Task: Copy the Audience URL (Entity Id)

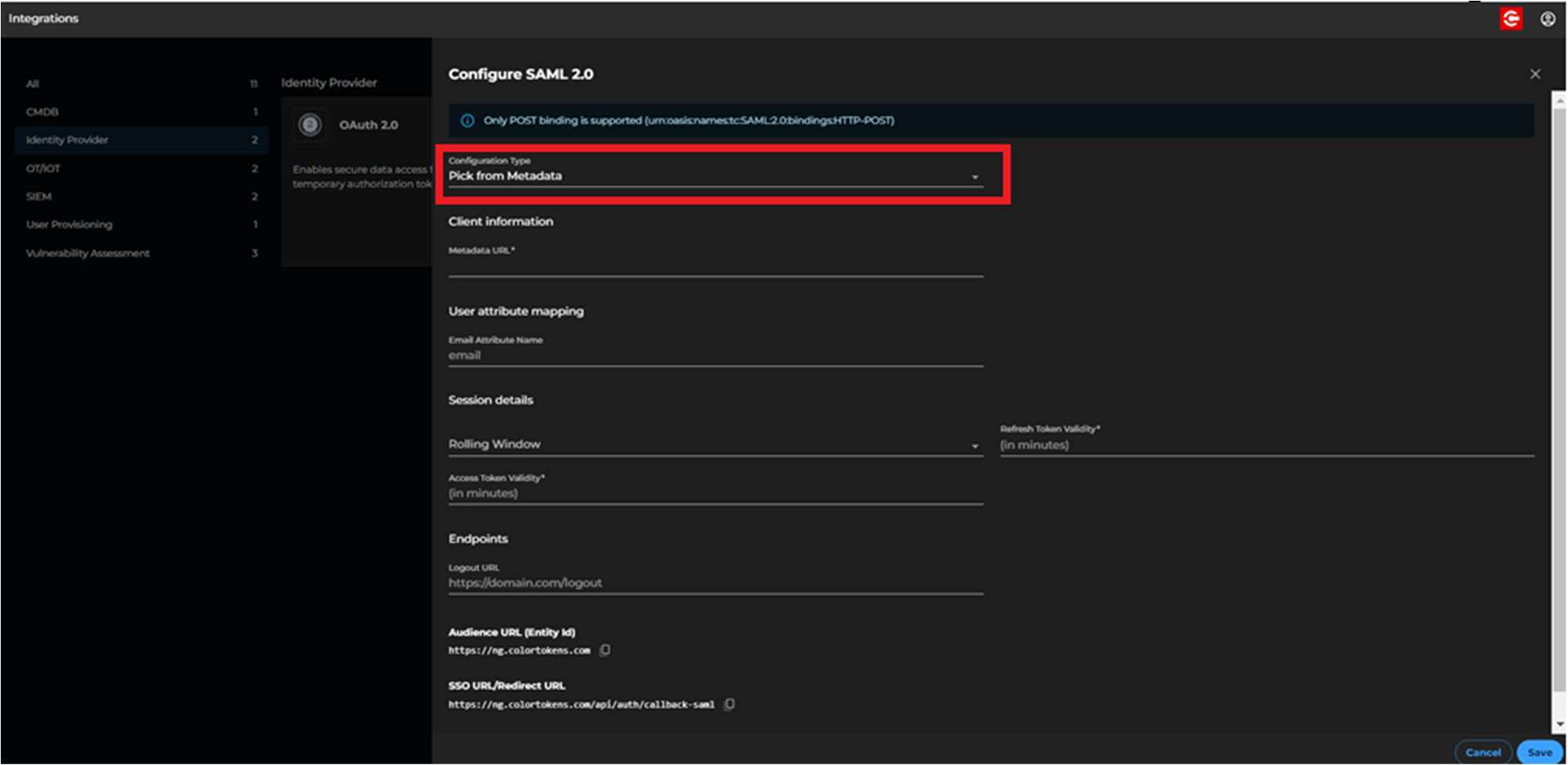Action: [605, 650]
